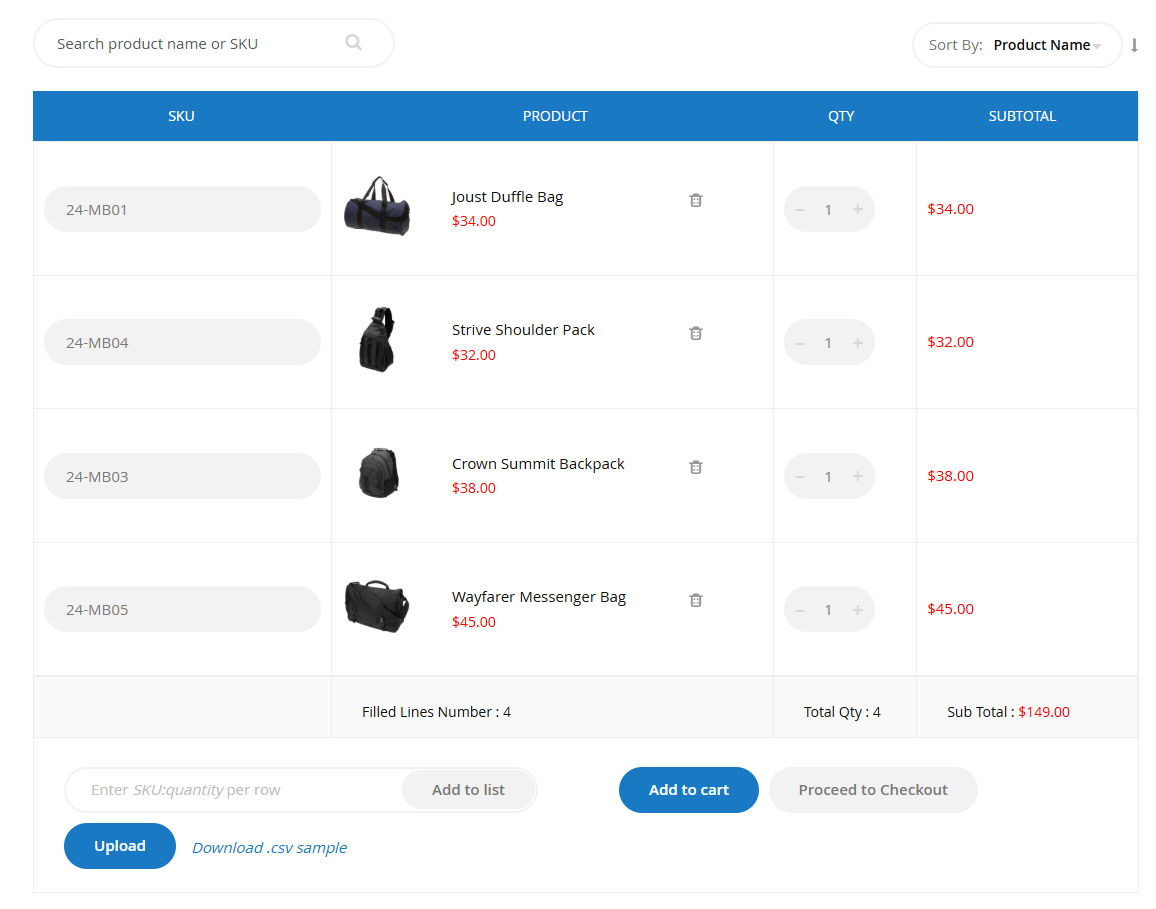
Task: Increase quantity for Crown Summit Backpack
Action: click(x=857, y=476)
